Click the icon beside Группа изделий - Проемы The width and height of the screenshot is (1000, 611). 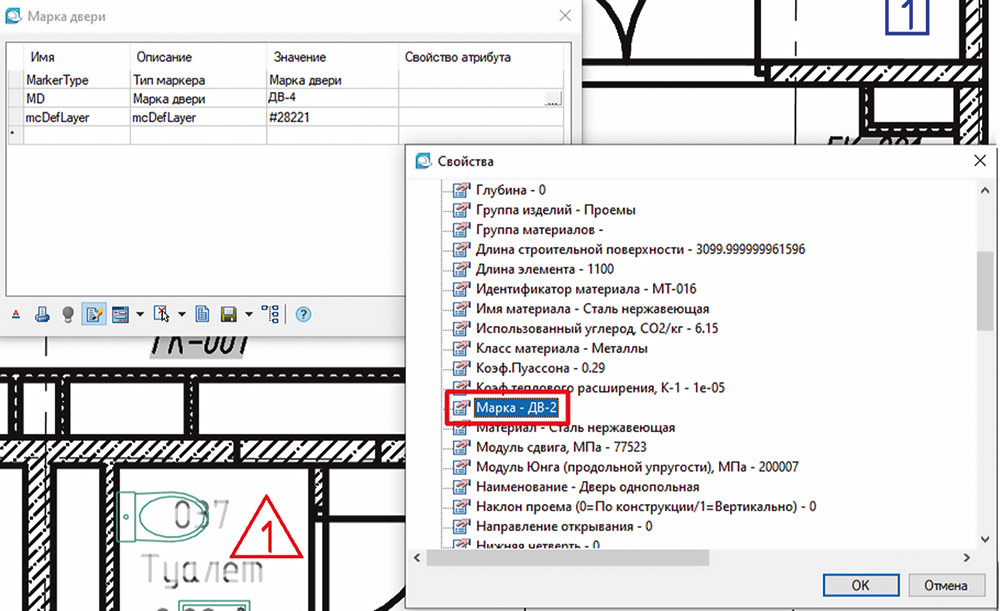[461, 210]
